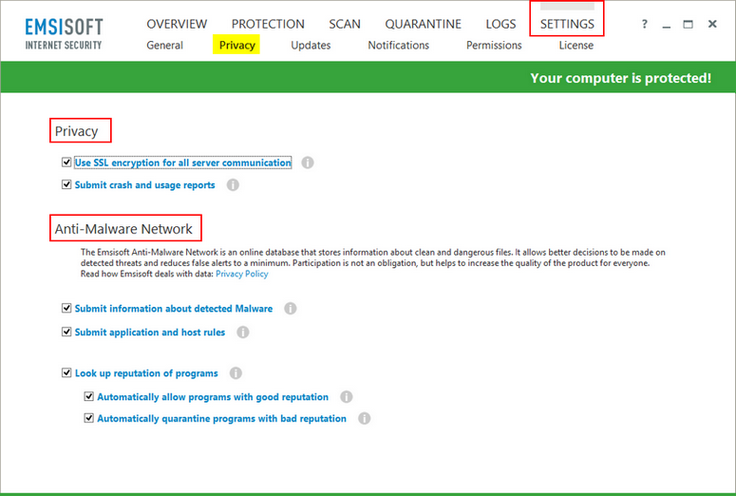Screen dimensions: 736x496
Task: Click the 'Anti-Malware Network' heading
Action: pos(123,229)
